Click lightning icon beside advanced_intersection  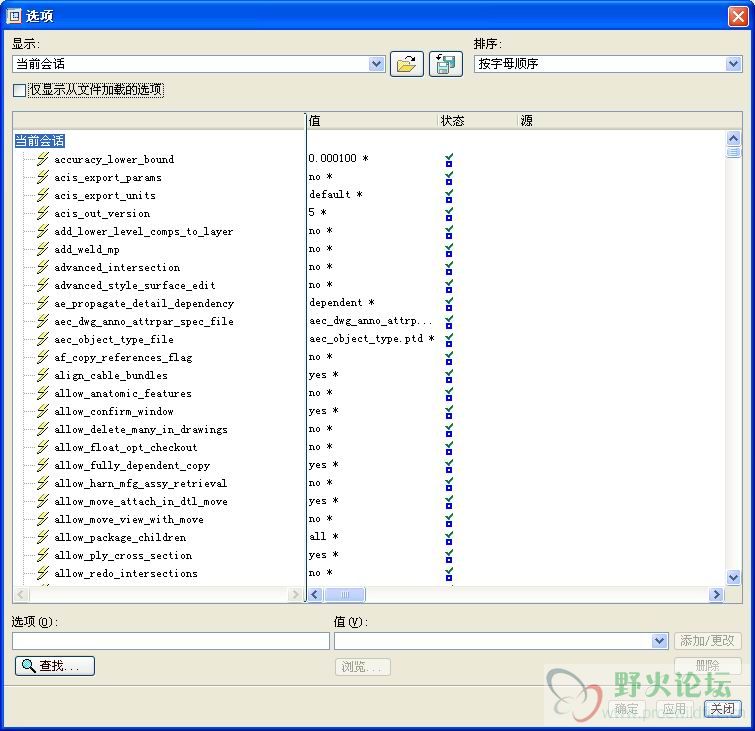43,266
